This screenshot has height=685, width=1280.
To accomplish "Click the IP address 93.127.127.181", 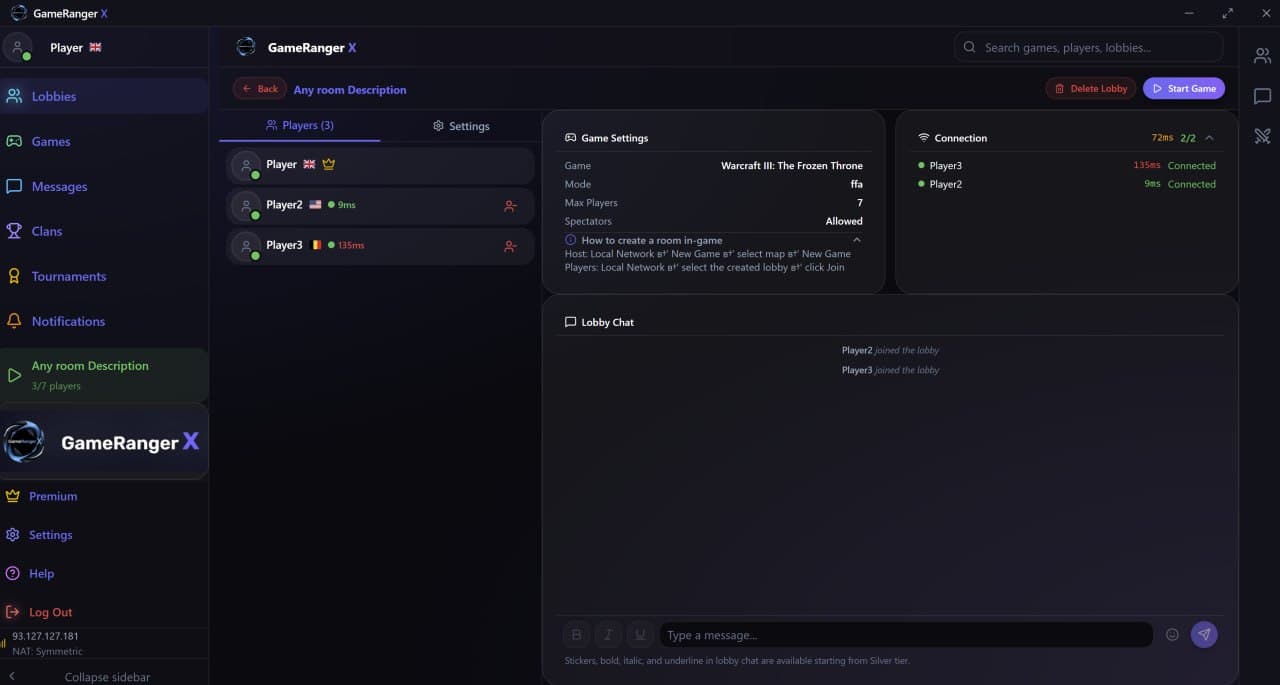I will tap(46, 636).
